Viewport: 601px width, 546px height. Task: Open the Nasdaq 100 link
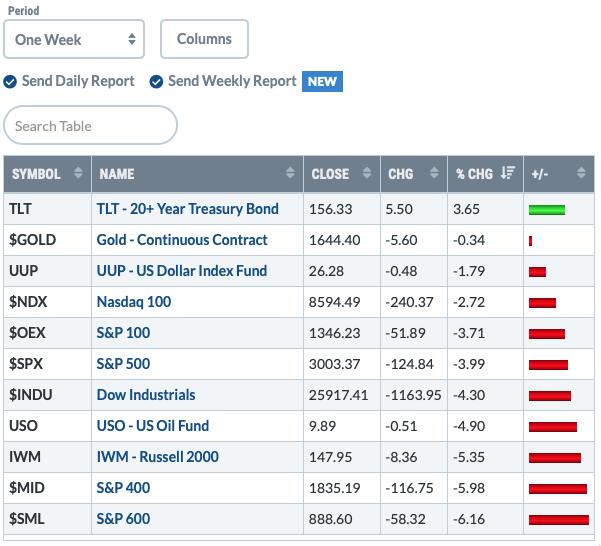pos(134,302)
